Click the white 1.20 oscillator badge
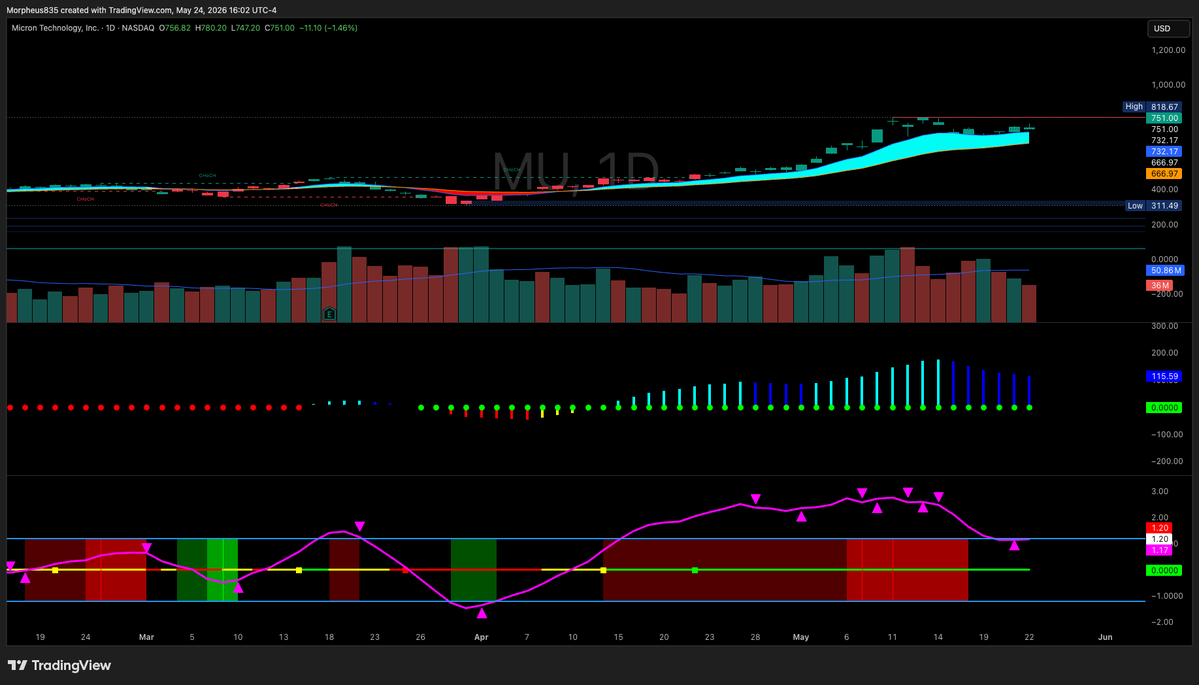 (1159, 539)
